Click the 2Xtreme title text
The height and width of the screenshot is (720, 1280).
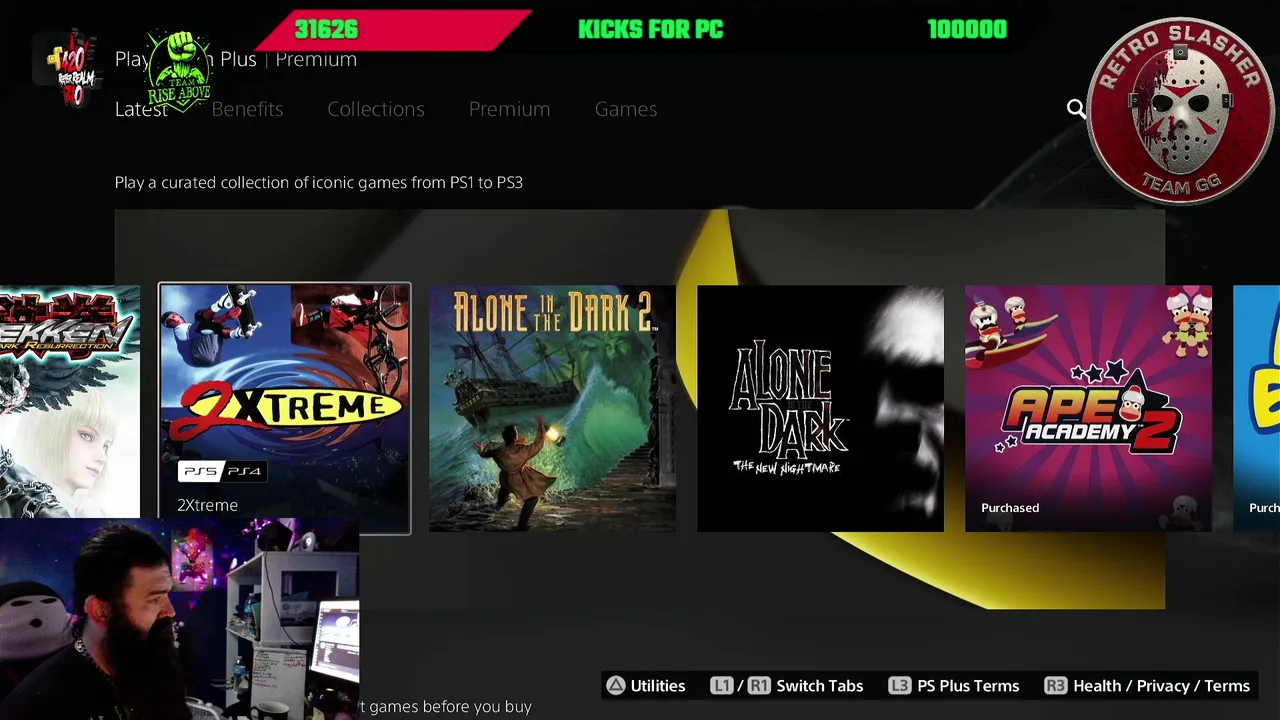pyautogui.click(x=207, y=505)
